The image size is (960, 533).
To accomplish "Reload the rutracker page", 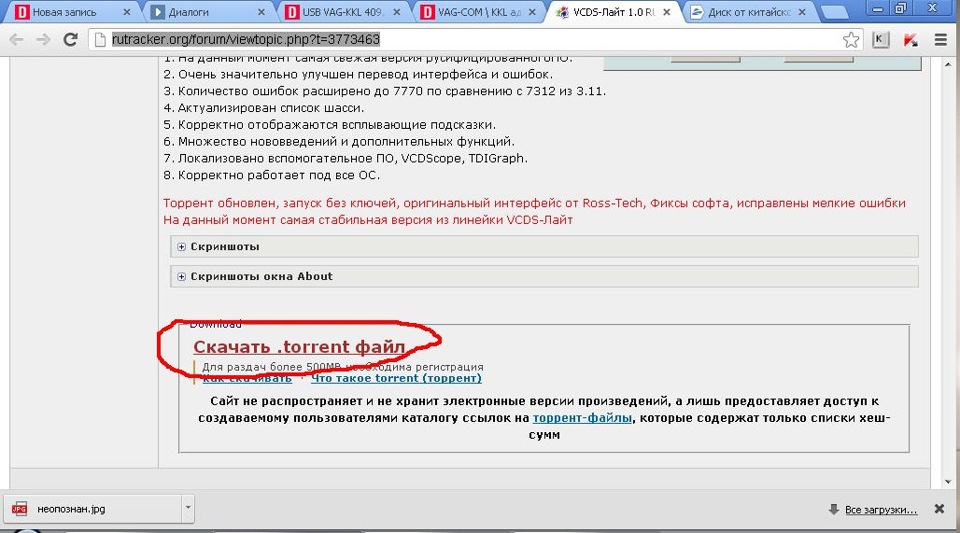I will [x=71, y=40].
